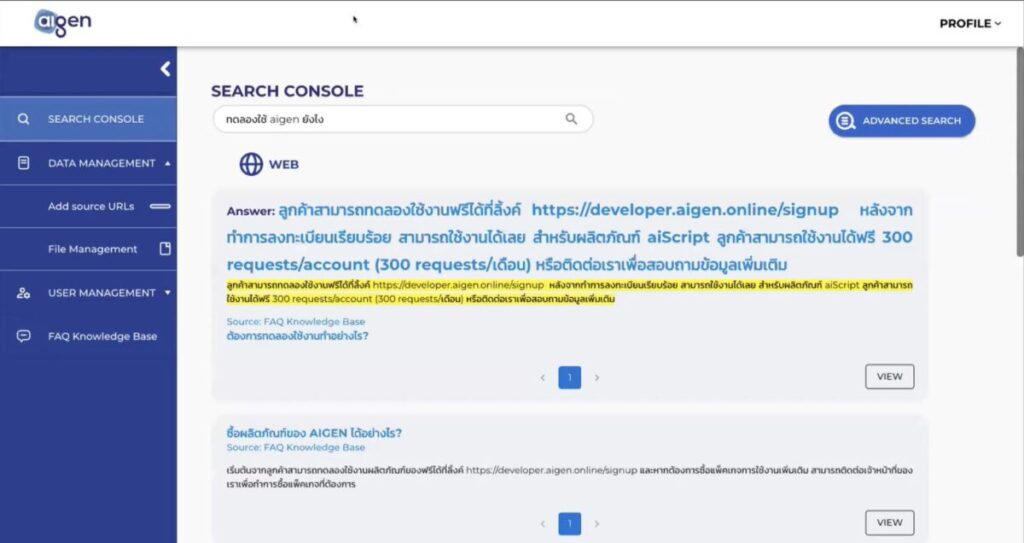This screenshot has width=1024, height=543.
Task: Collapse the sidebar with the chevron arrow
Action: pos(165,69)
